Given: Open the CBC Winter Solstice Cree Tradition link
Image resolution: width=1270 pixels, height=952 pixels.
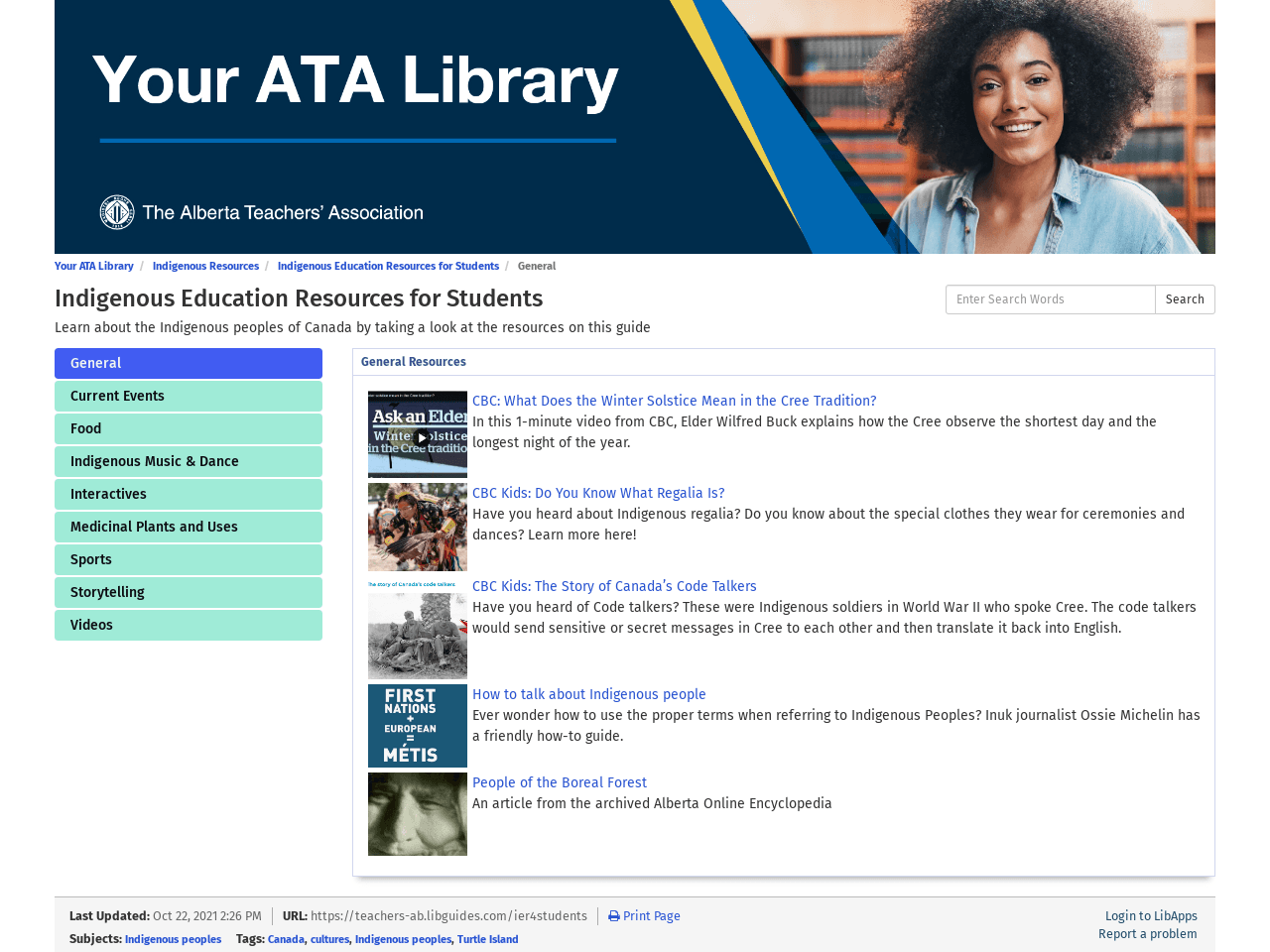Looking at the screenshot, I should click(x=675, y=401).
